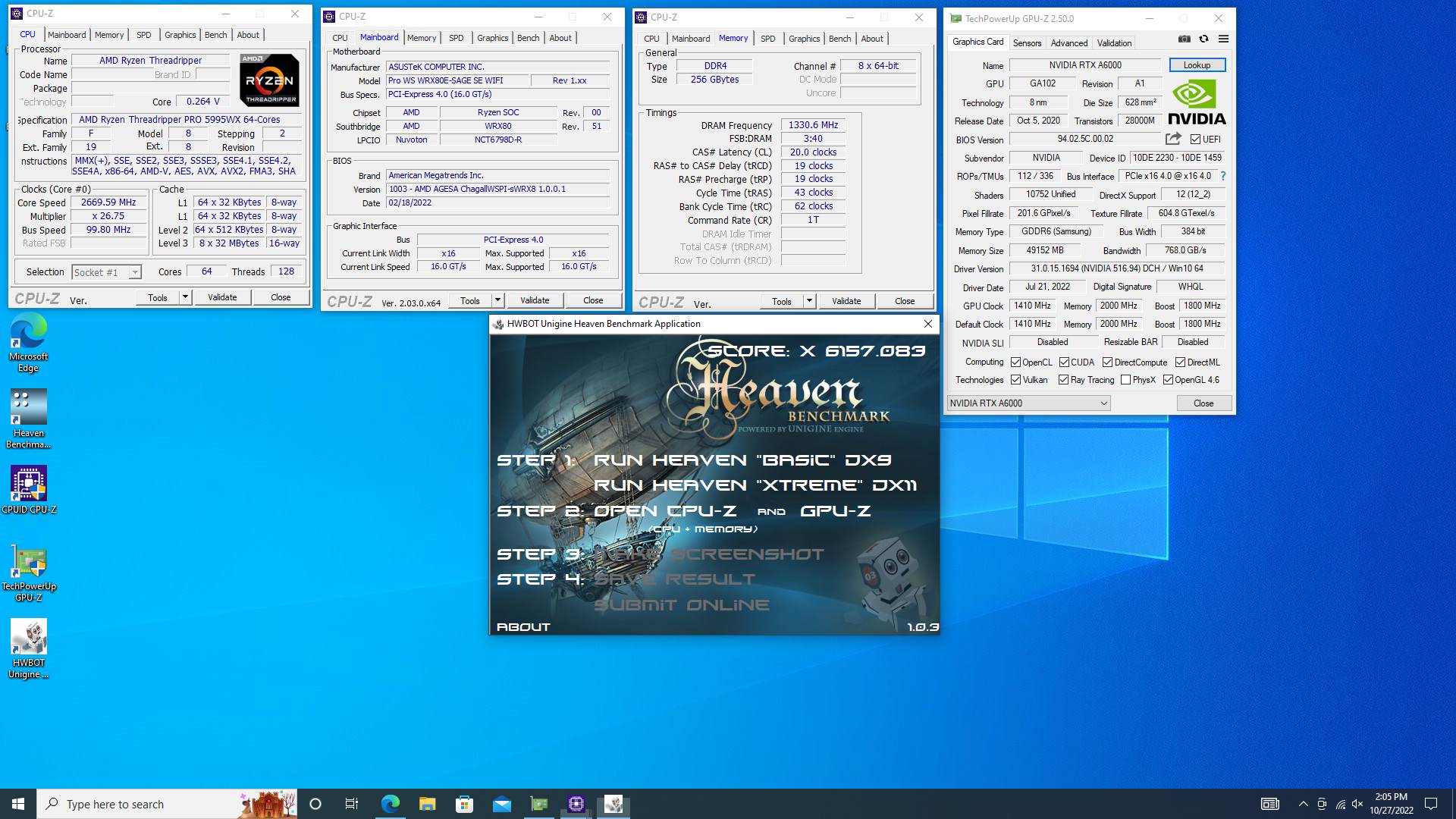Switch to GPU-Z taskbar icon

pyautogui.click(x=538, y=804)
